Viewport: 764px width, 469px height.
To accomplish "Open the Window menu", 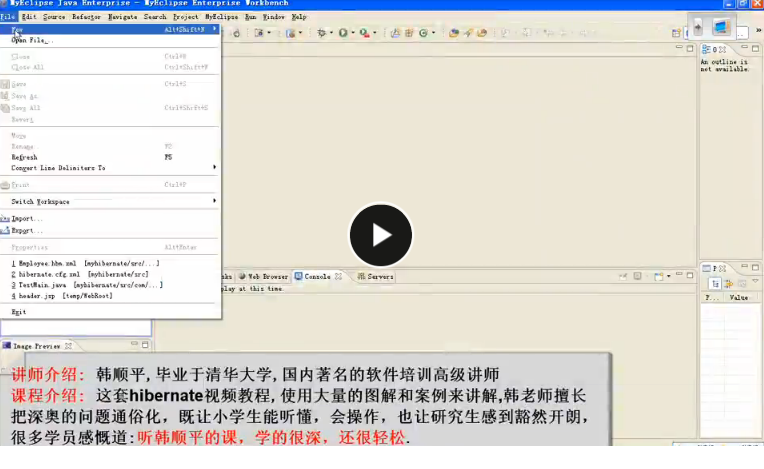I will coord(274,17).
